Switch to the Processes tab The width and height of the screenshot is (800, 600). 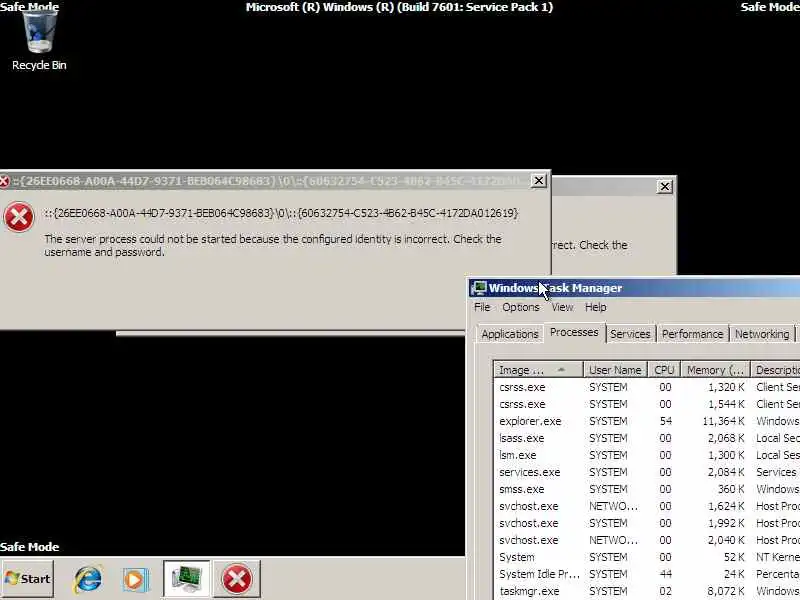click(574, 333)
